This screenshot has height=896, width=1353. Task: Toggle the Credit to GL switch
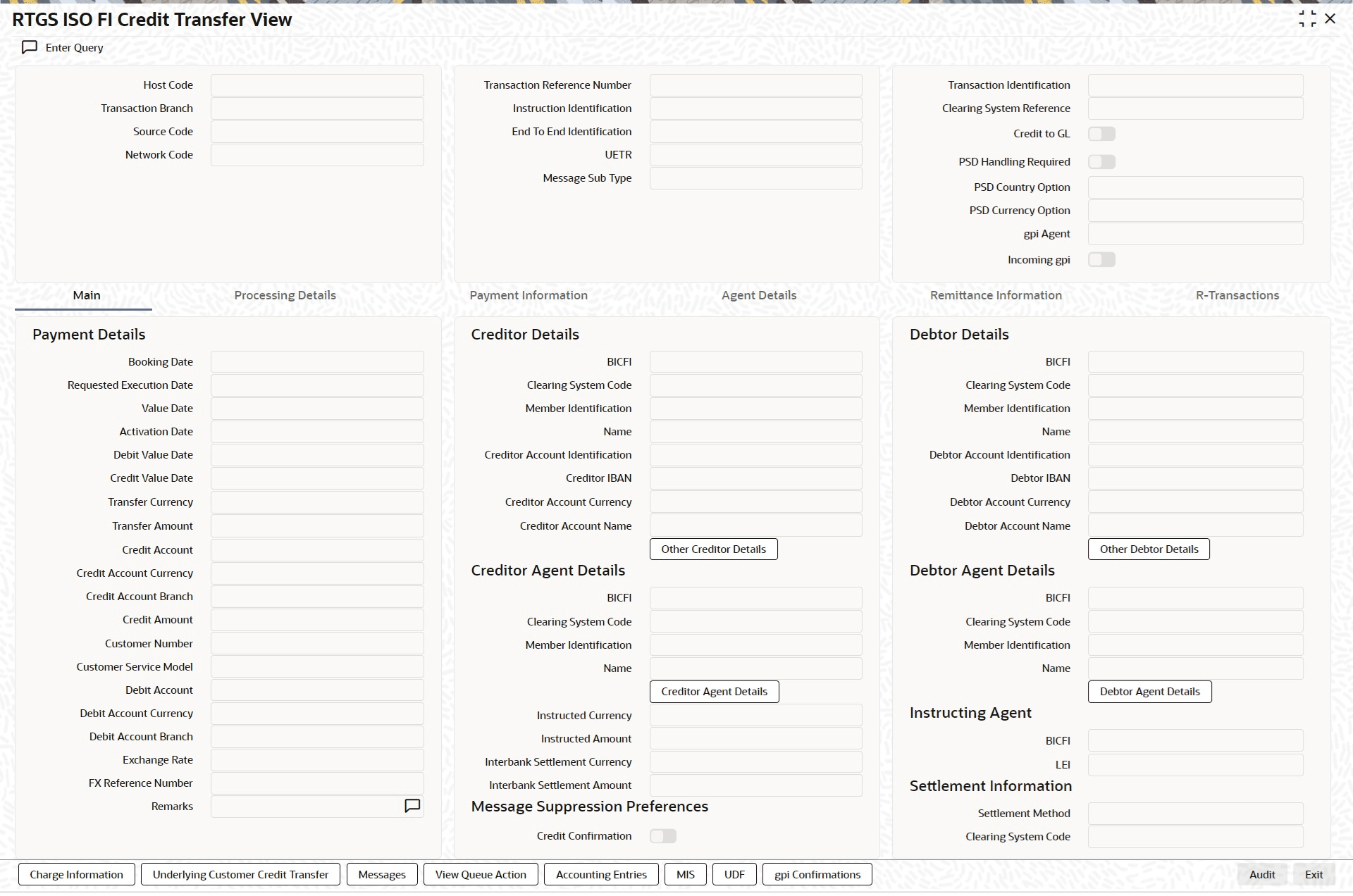point(1101,134)
